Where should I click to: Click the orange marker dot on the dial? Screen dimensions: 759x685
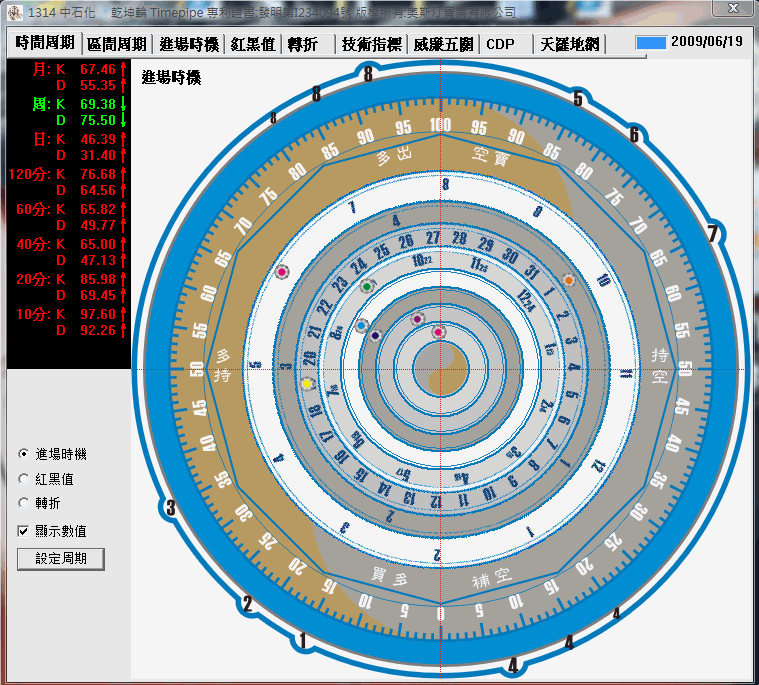(x=569, y=281)
